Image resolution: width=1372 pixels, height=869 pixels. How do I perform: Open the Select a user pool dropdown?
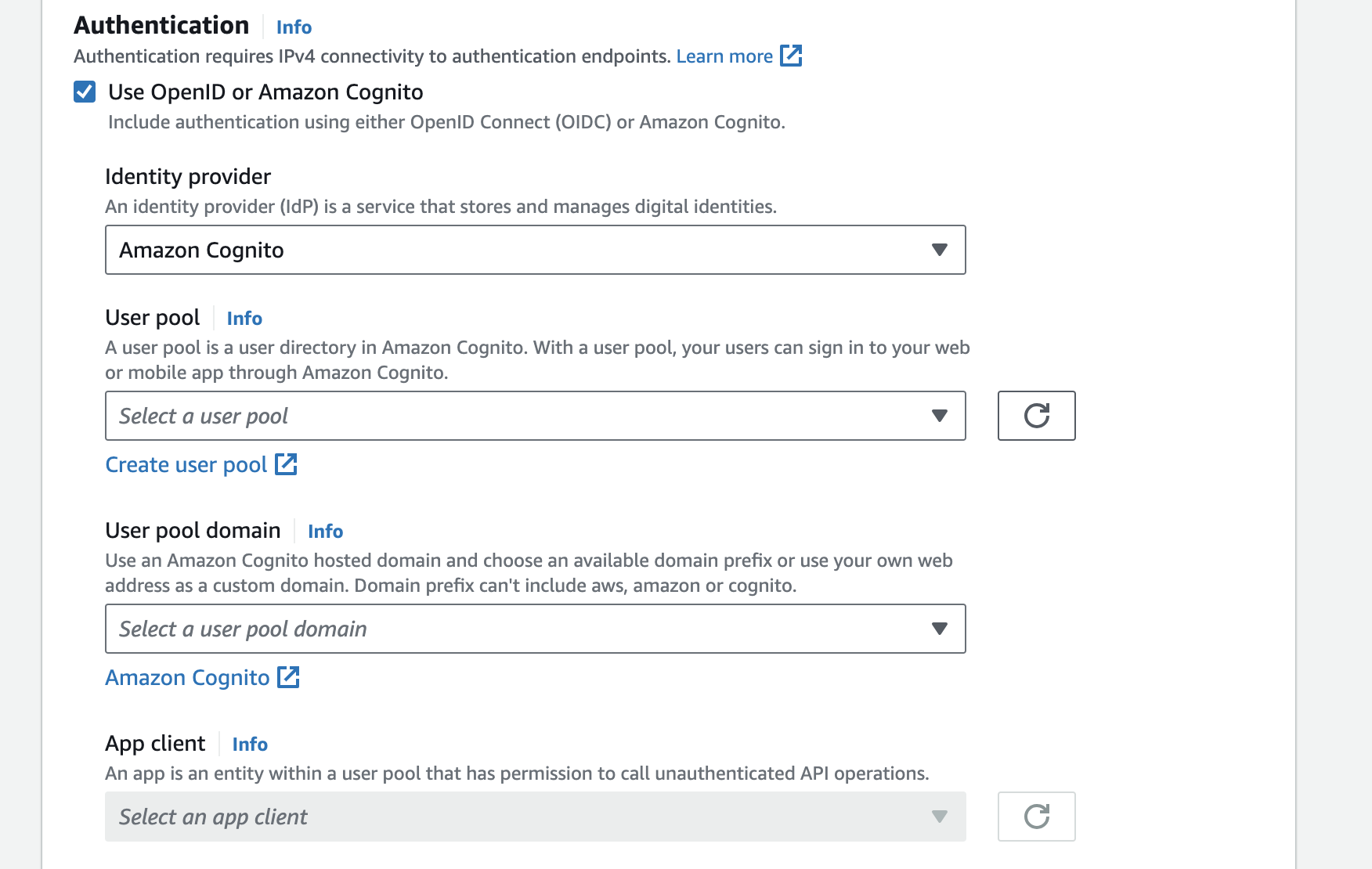pos(535,416)
